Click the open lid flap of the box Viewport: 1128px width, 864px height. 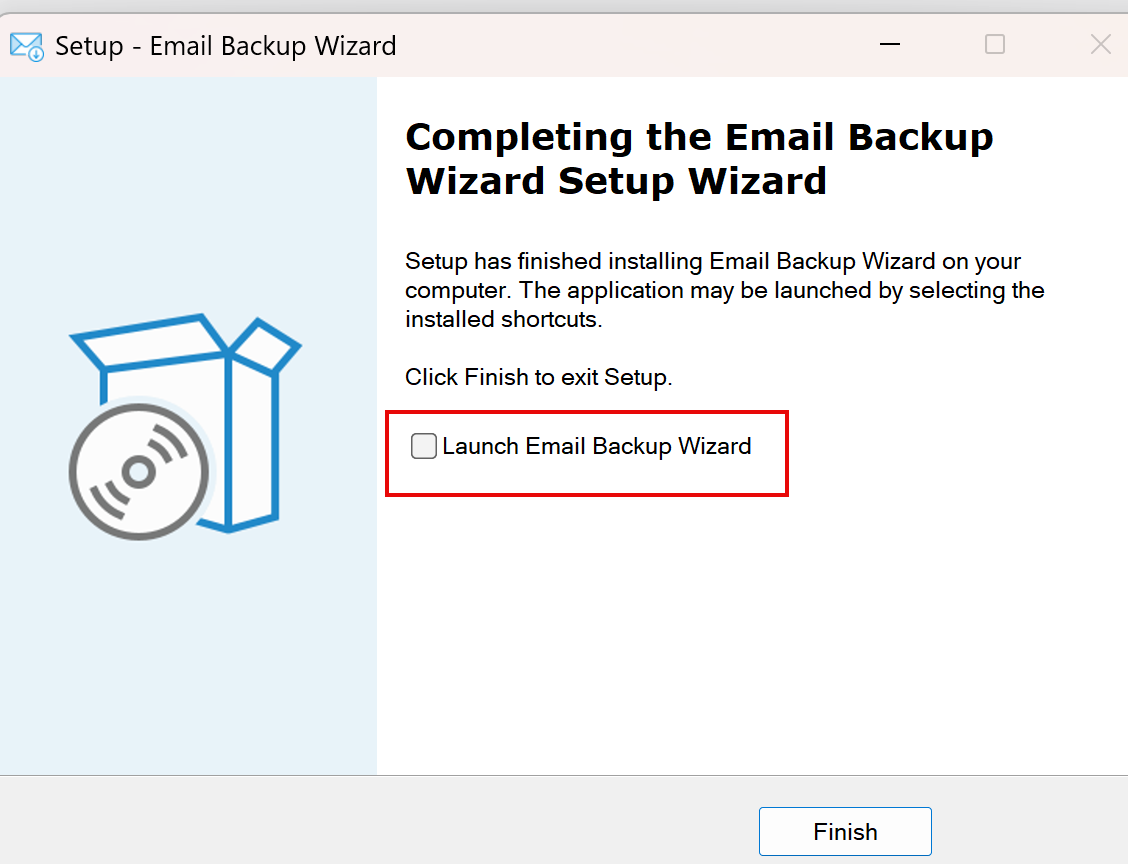click(265, 345)
